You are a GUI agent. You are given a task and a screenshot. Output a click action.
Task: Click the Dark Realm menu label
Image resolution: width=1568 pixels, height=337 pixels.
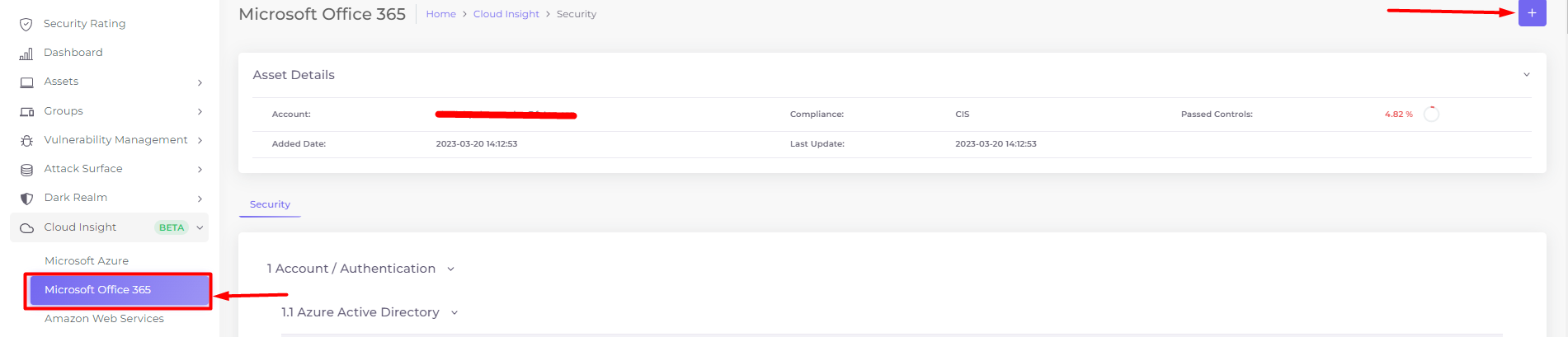point(76,198)
